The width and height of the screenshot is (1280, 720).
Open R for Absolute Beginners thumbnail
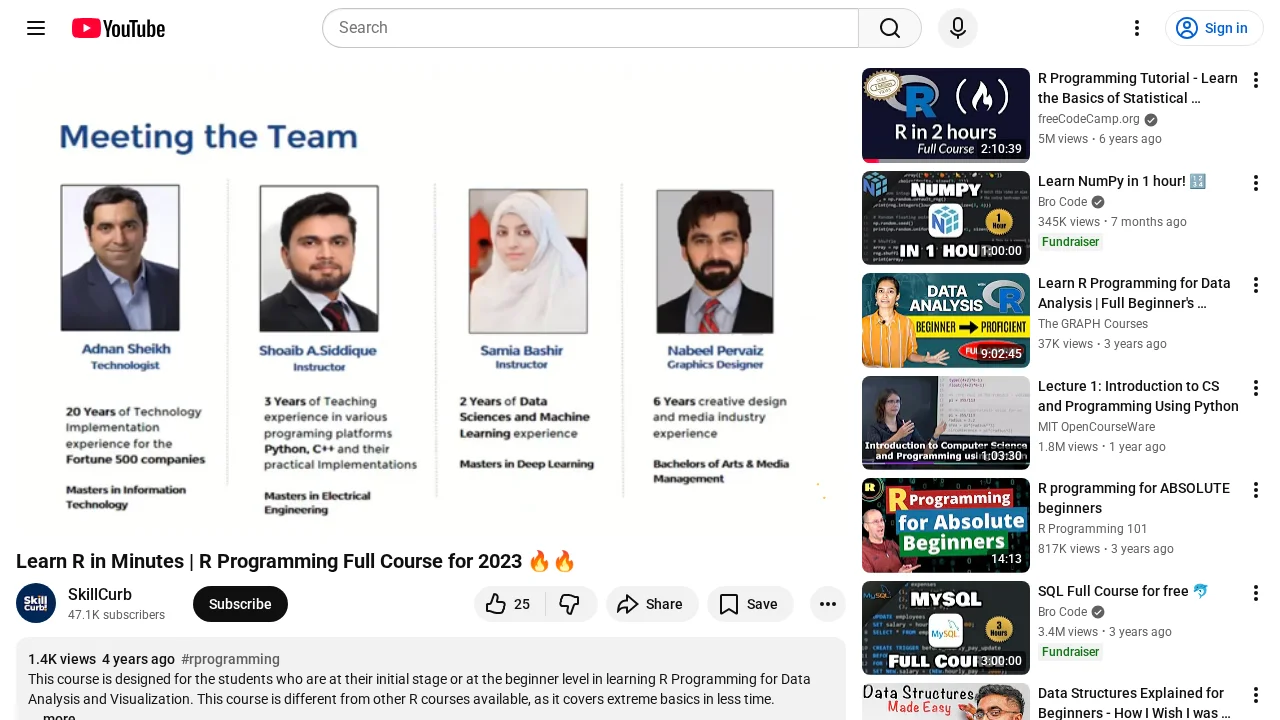[x=946, y=525]
